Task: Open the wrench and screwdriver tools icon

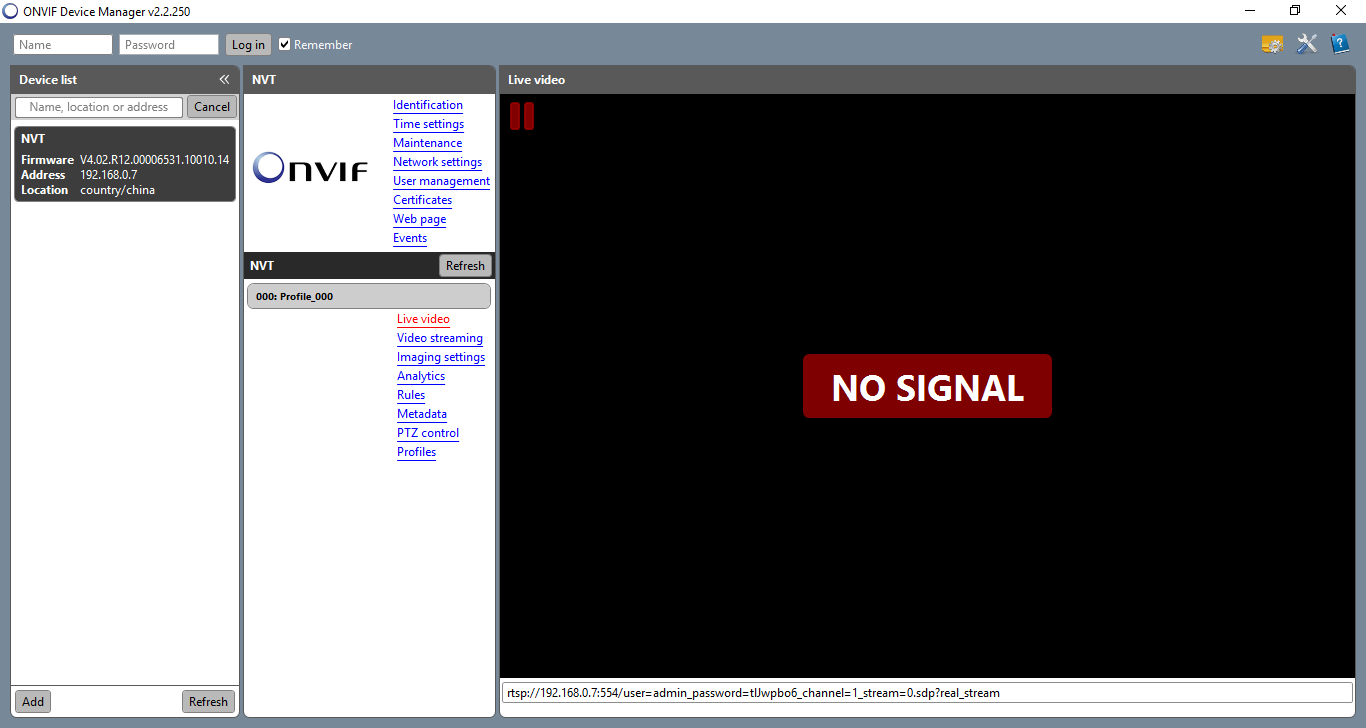Action: pyautogui.click(x=1306, y=44)
